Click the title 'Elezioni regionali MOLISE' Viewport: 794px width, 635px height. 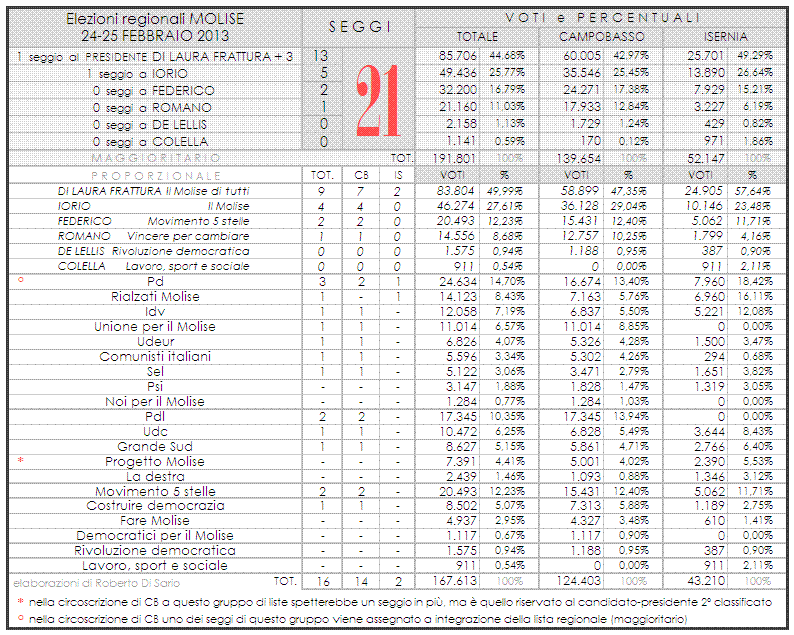click(155, 19)
